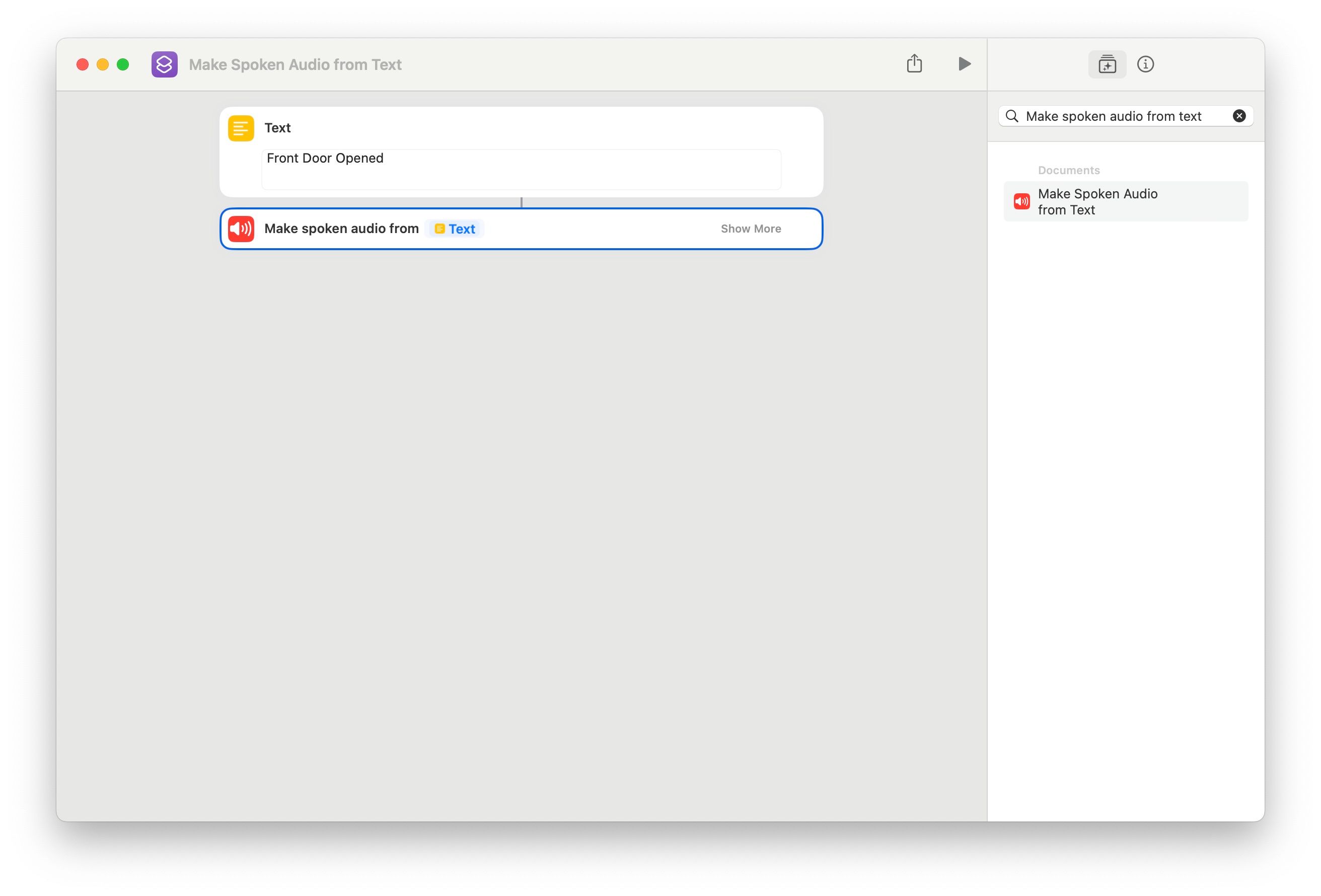This screenshot has height=896, width=1321.
Task: Click the purple Shortcuts app icon in titlebar
Action: [164, 64]
